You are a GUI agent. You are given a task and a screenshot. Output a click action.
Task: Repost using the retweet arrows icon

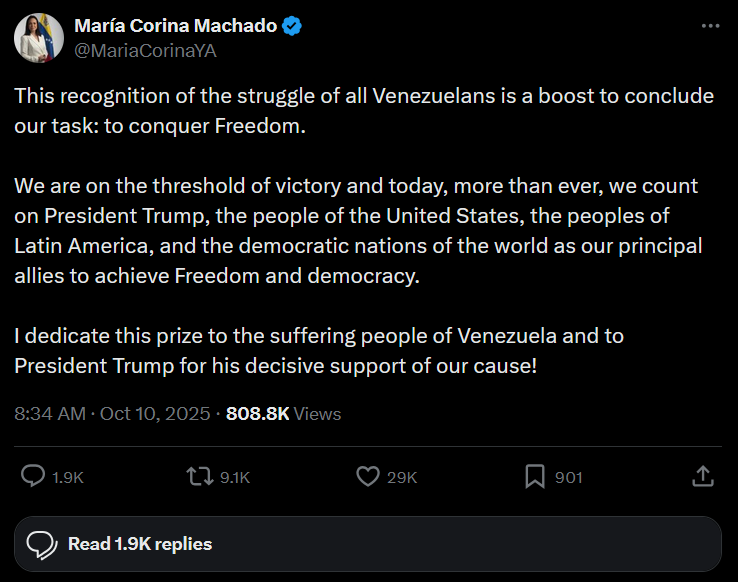(x=200, y=477)
